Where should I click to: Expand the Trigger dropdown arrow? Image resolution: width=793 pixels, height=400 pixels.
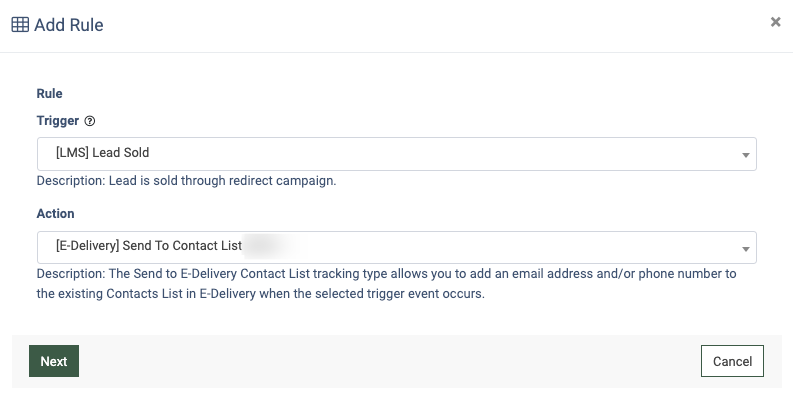click(746, 155)
